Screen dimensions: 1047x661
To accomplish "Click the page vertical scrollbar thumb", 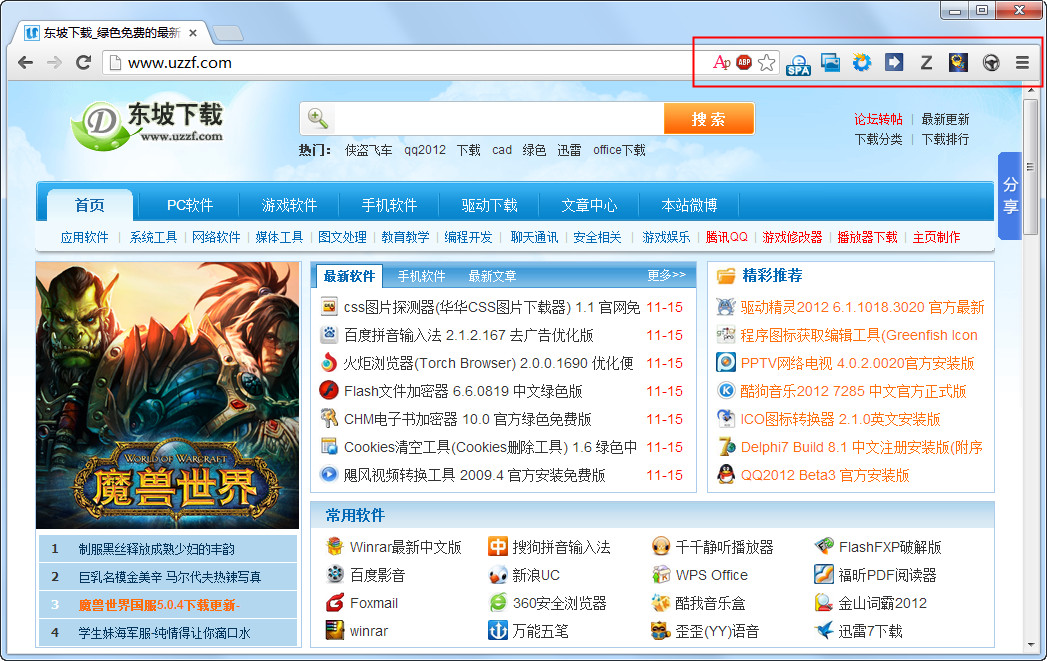I will (1030, 167).
